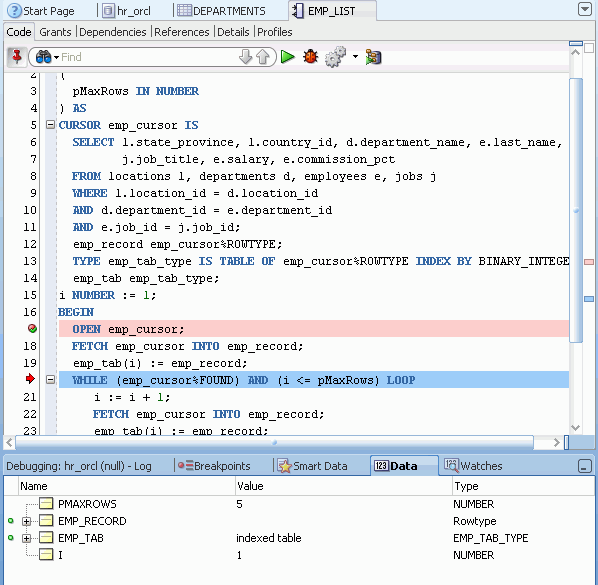Click the Type column header
Viewport: 598px width, 585px height.
click(523, 486)
